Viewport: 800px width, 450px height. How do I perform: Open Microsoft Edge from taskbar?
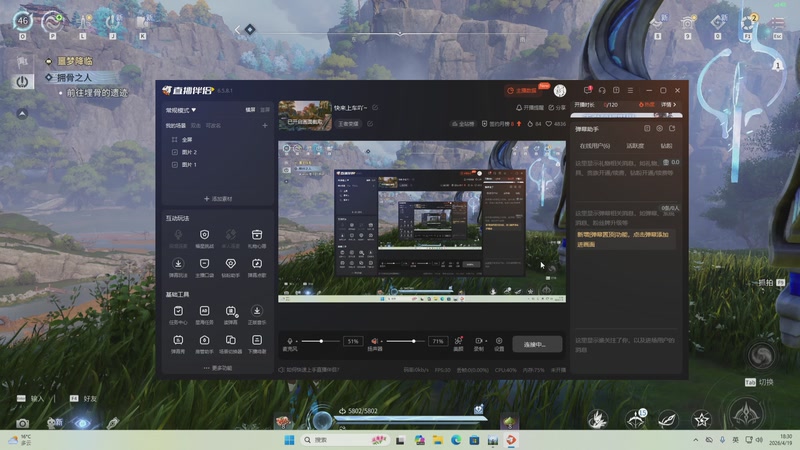[x=456, y=440]
